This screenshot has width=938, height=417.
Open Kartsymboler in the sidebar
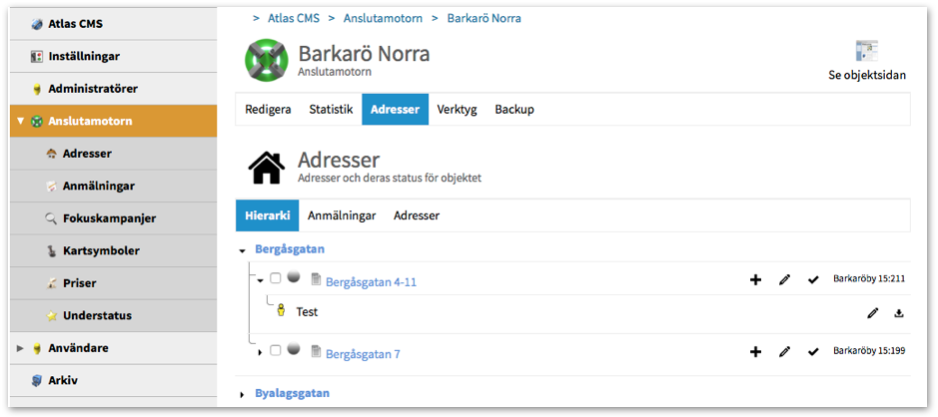101,250
